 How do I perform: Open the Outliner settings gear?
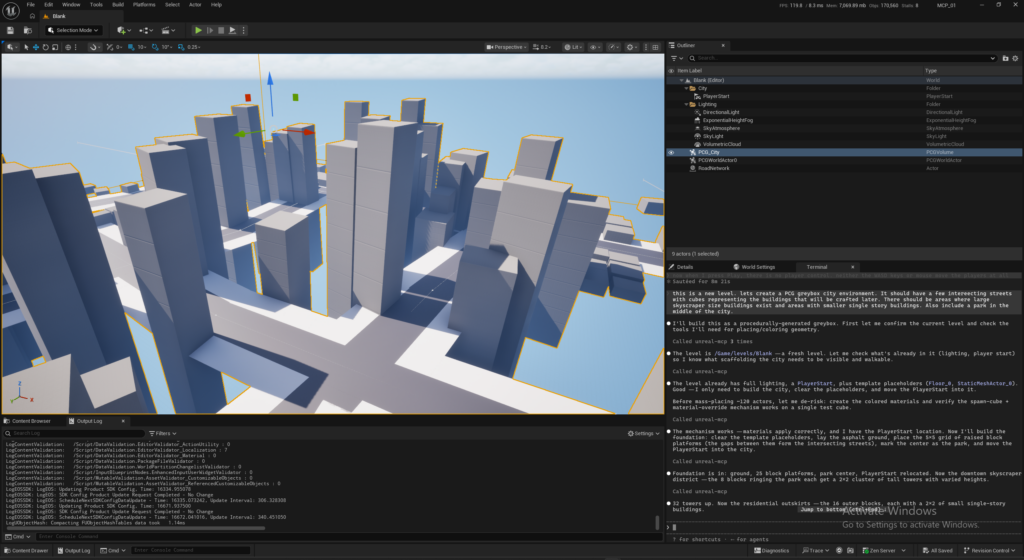click(x=1016, y=58)
